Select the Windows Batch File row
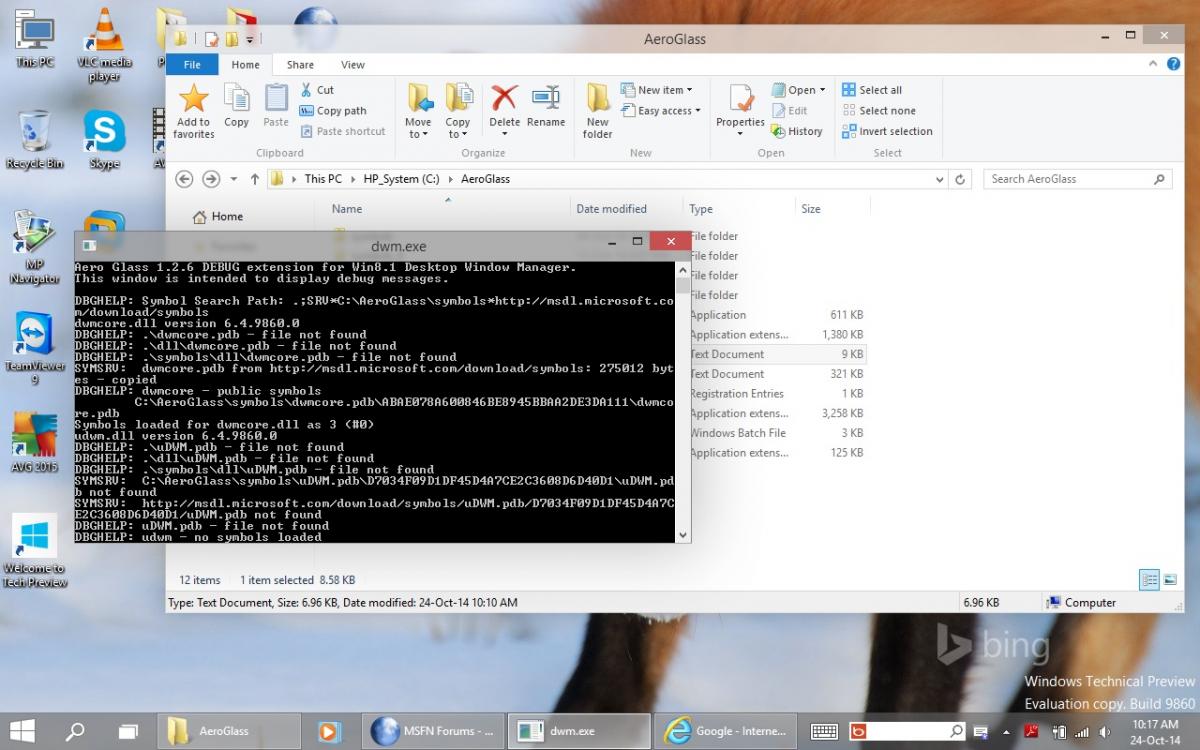The width and height of the screenshot is (1200, 750). point(777,433)
